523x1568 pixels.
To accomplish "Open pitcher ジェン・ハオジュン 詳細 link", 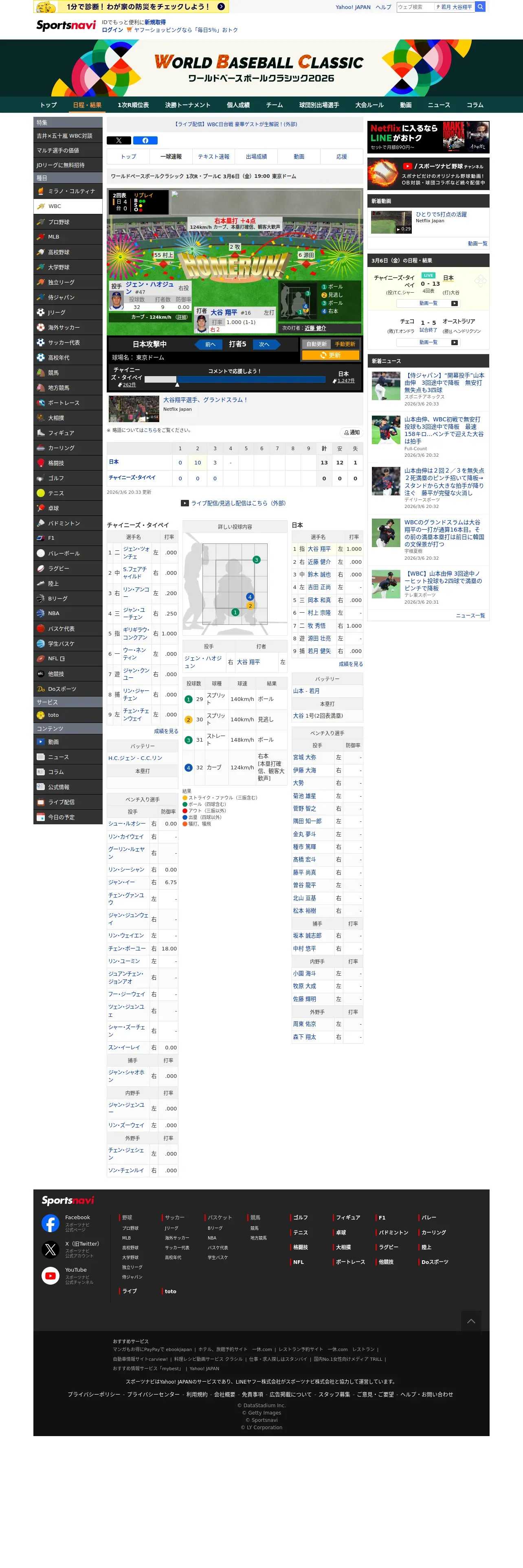I will point(181,317).
